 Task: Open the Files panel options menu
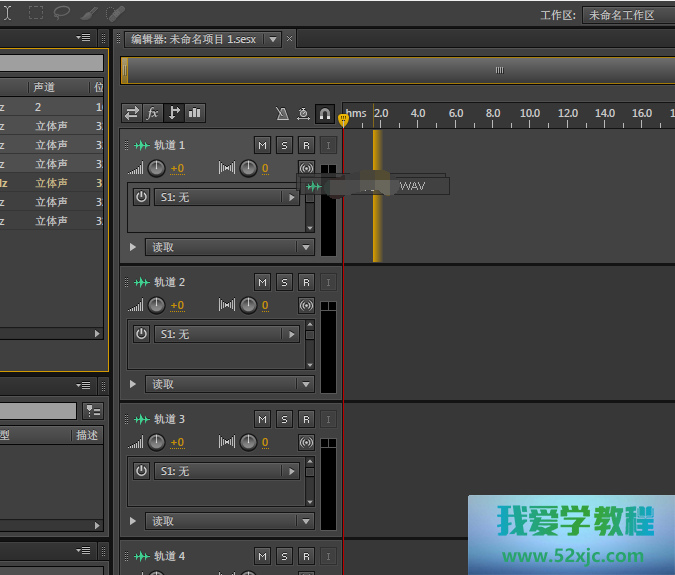pyautogui.click(x=84, y=38)
